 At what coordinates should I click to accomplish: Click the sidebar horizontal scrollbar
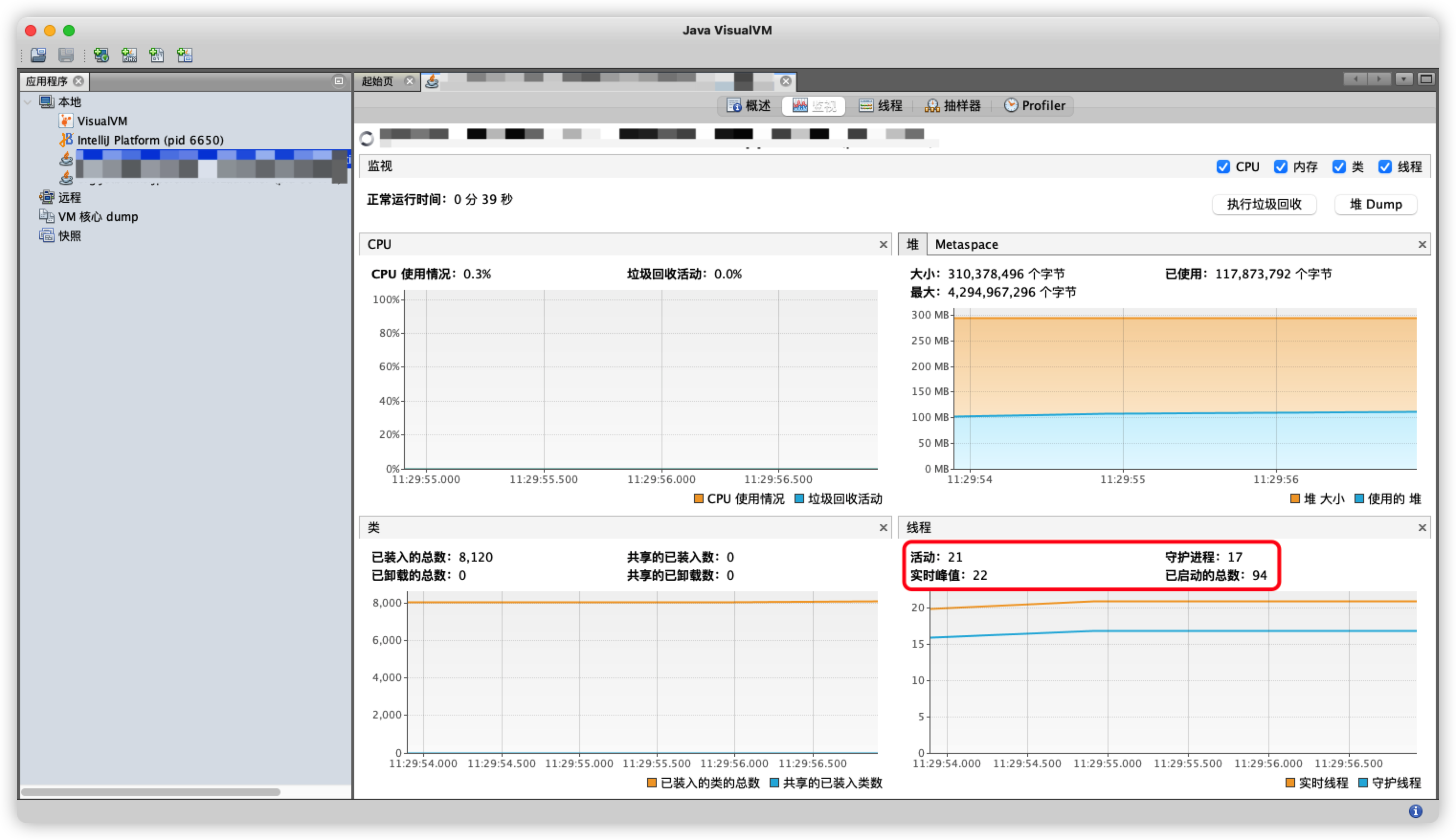point(150,792)
